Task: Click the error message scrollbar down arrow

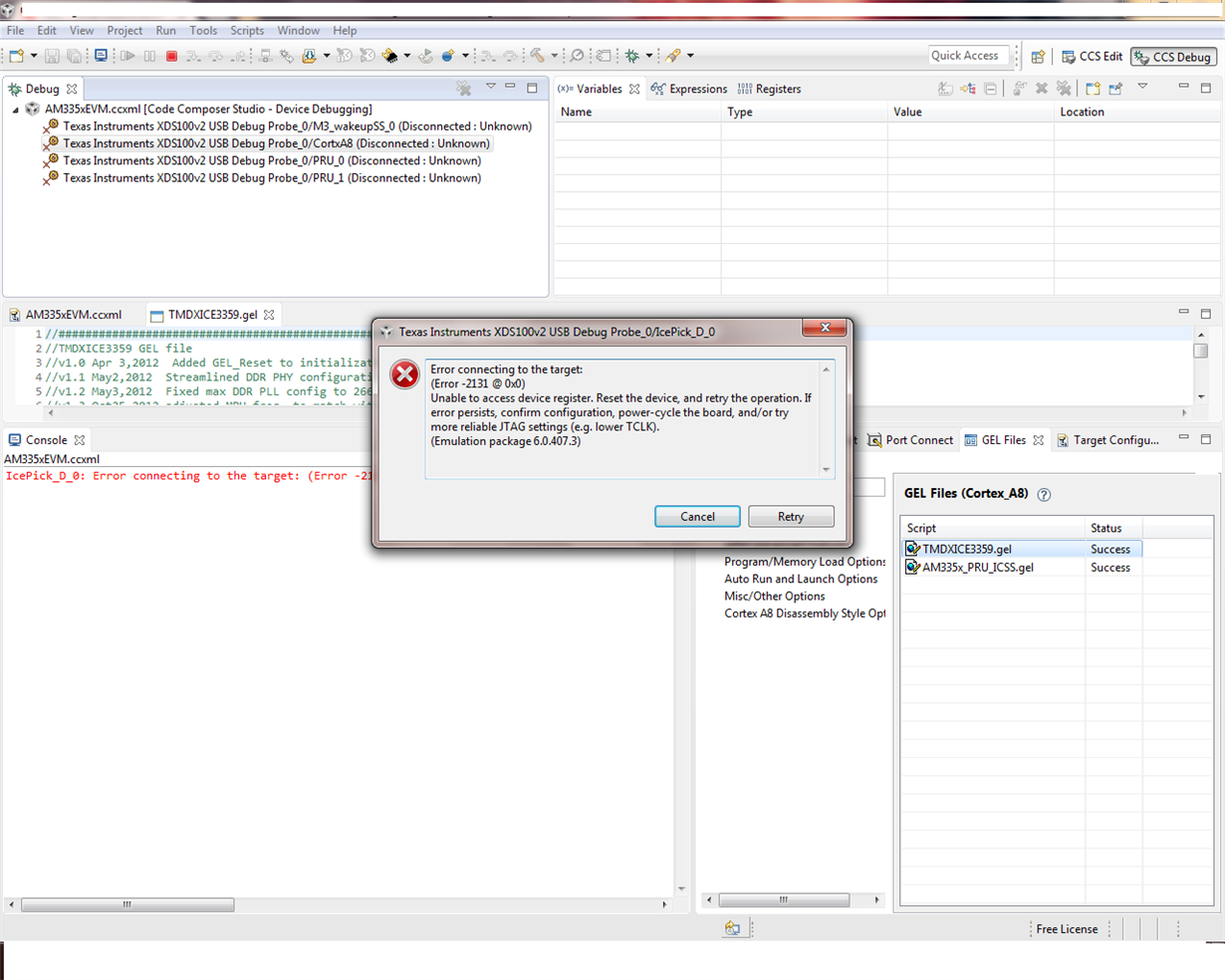Action: click(x=826, y=470)
